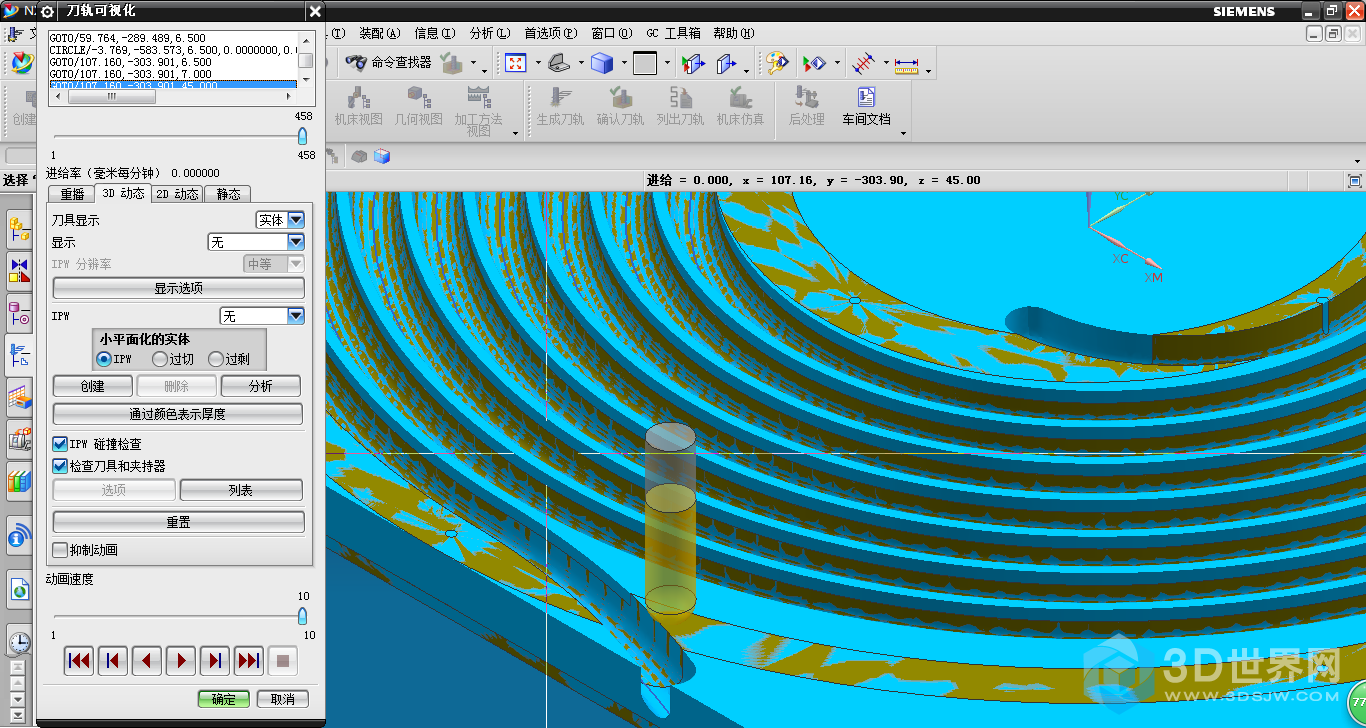Click the 显示选项 button
This screenshot has height=728, width=1366.
tap(178, 288)
